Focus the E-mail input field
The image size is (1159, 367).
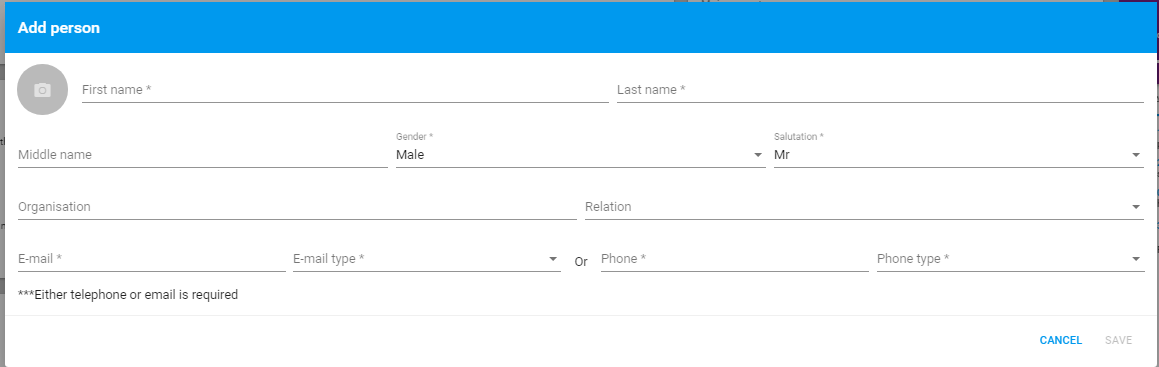(152, 258)
